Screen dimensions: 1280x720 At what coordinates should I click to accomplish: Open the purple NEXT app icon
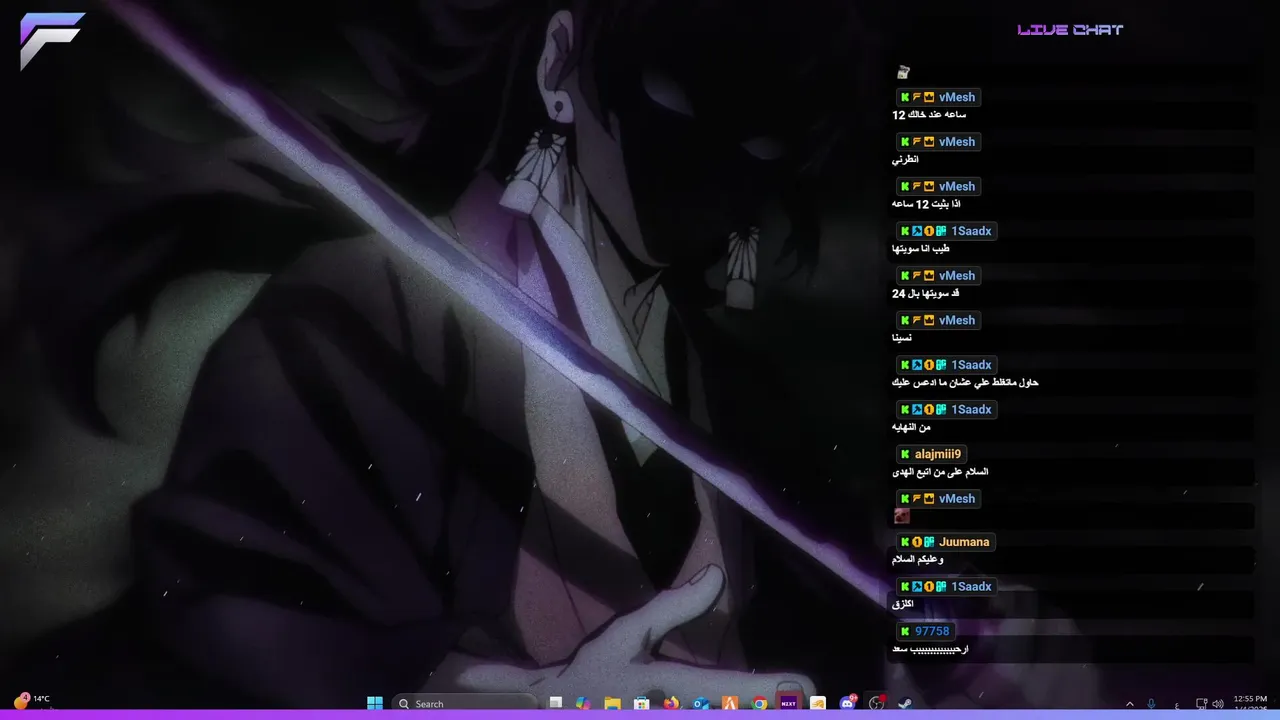pyautogui.click(x=788, y=703)
